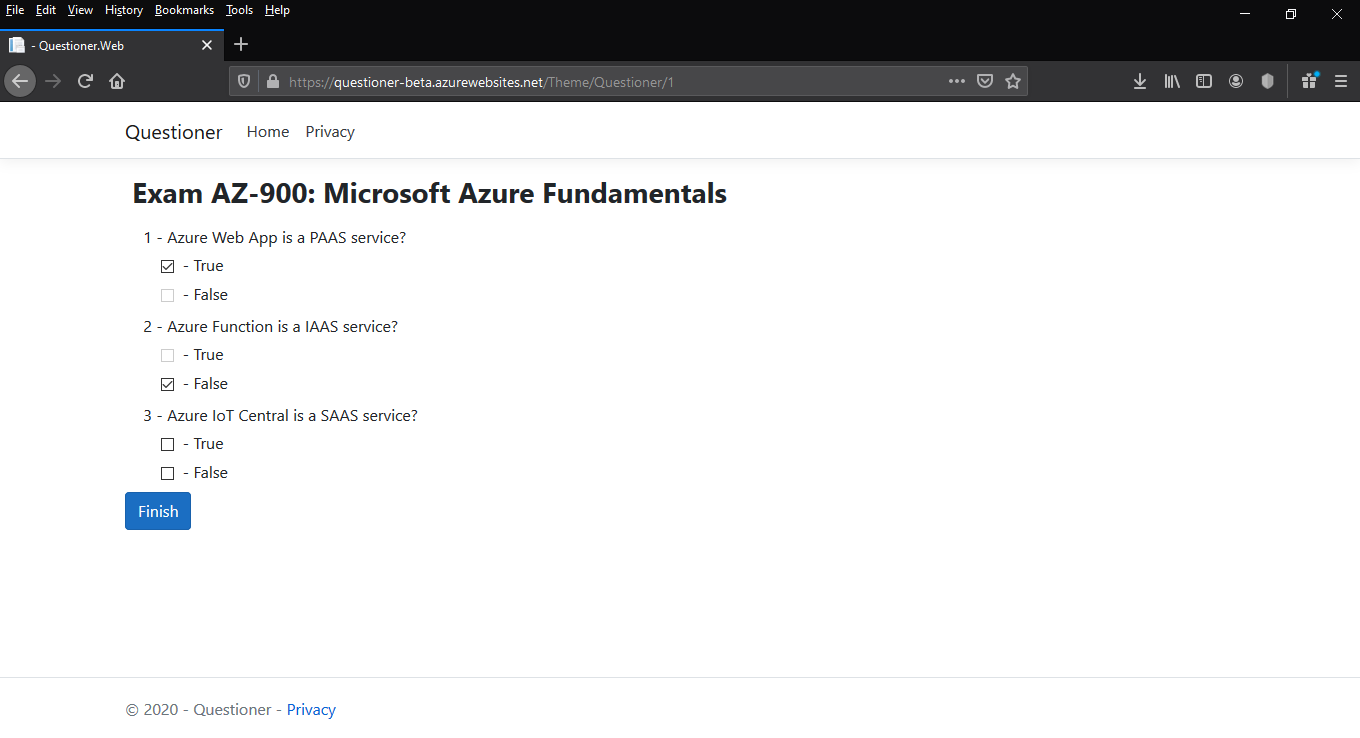Click question text 'Azure Function is a IAAS service?'
This screenshot has height=738, width=1360.
282,327
